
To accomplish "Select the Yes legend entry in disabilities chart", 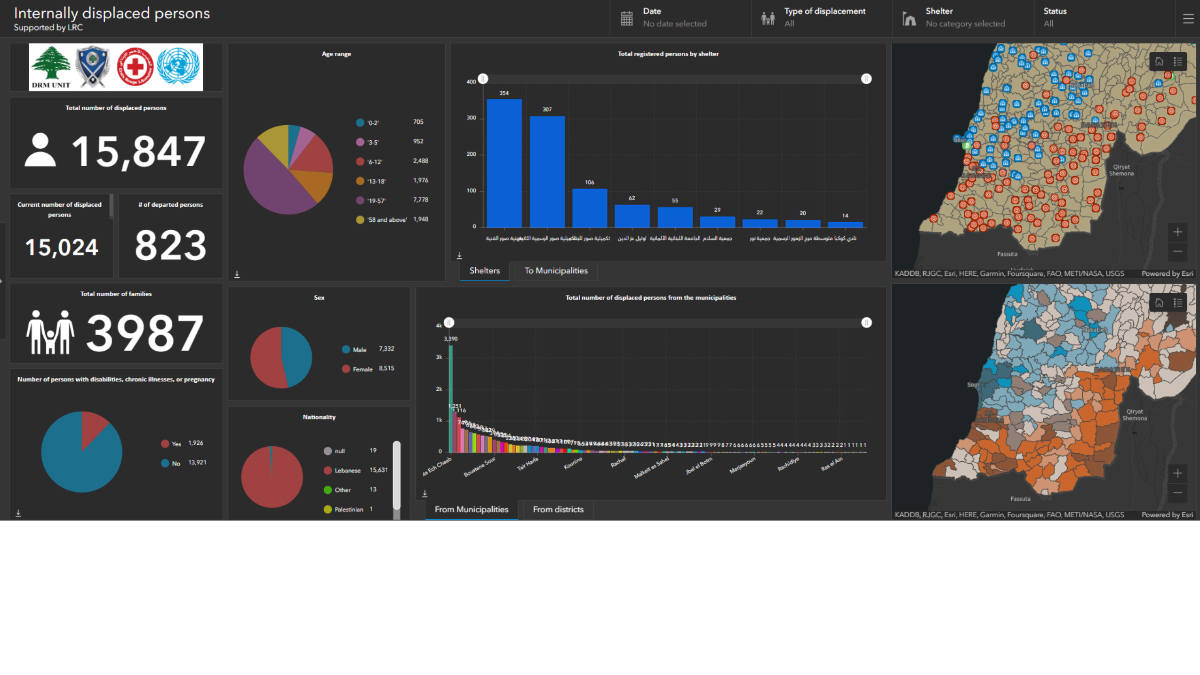I will coord(182,443).
